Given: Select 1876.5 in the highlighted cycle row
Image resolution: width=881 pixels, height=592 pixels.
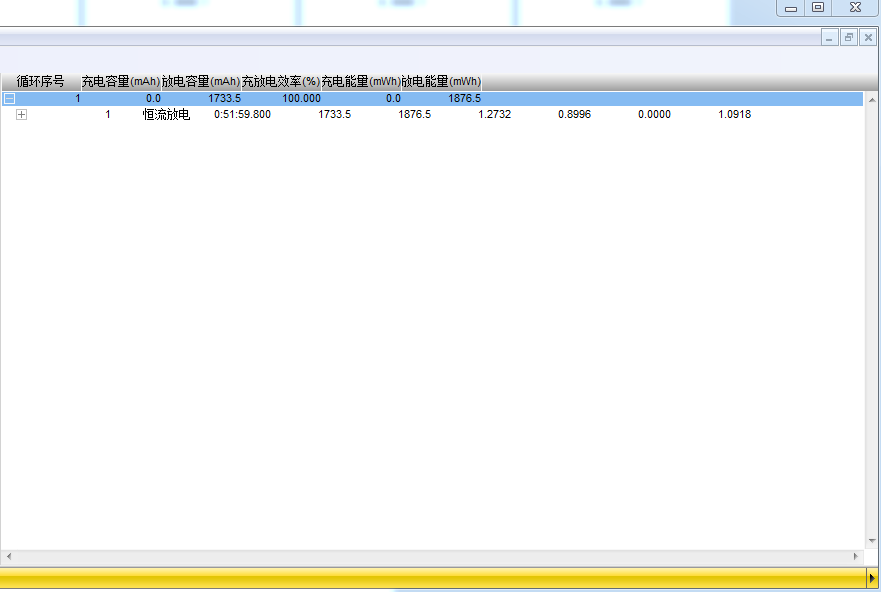Looking at the screenshot, I should click(464, 98).
